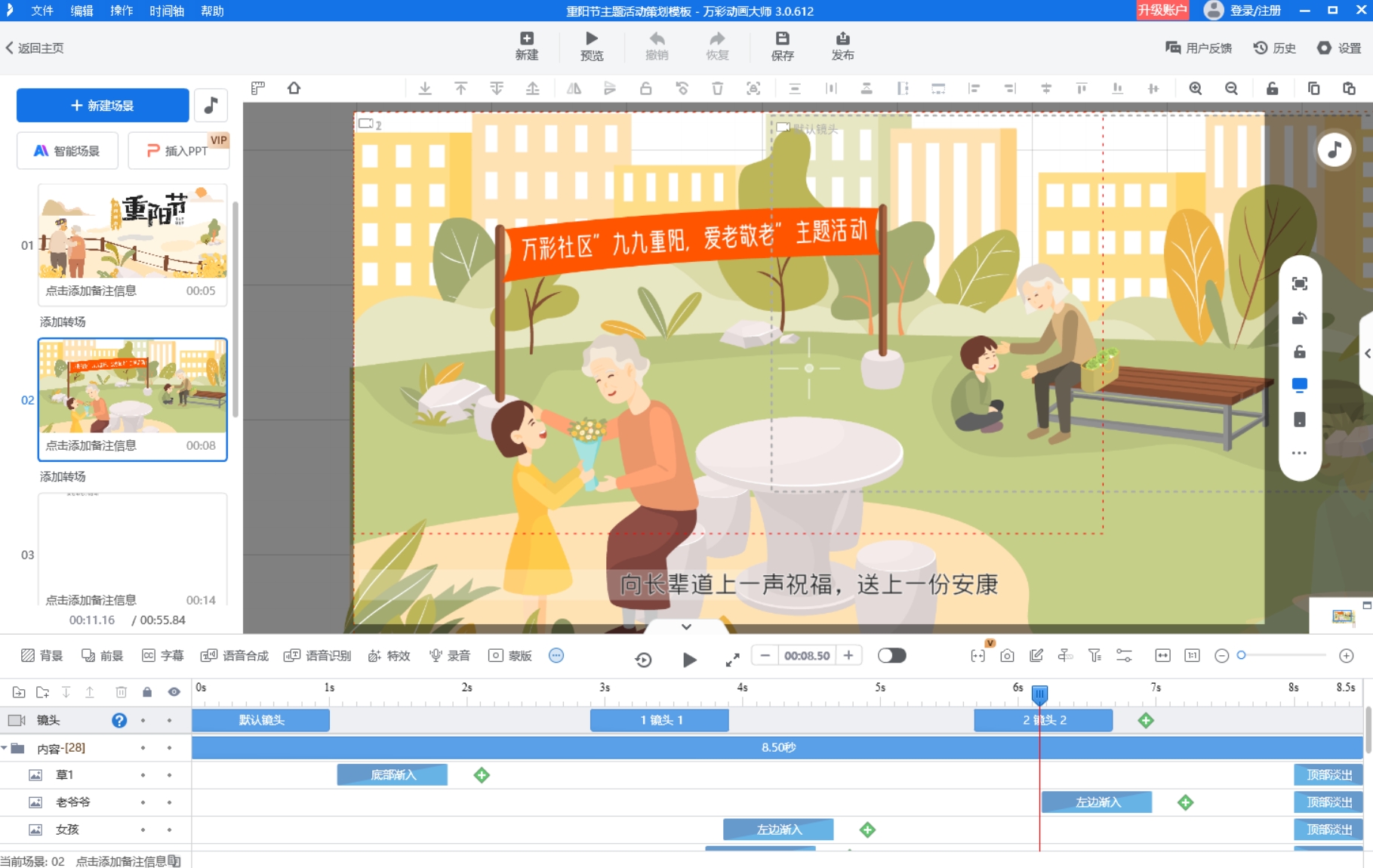Click 升级账户 upgrade button
This screenshot has width=1373, height=868.
pyautogui.click(x=1162, y=10)
